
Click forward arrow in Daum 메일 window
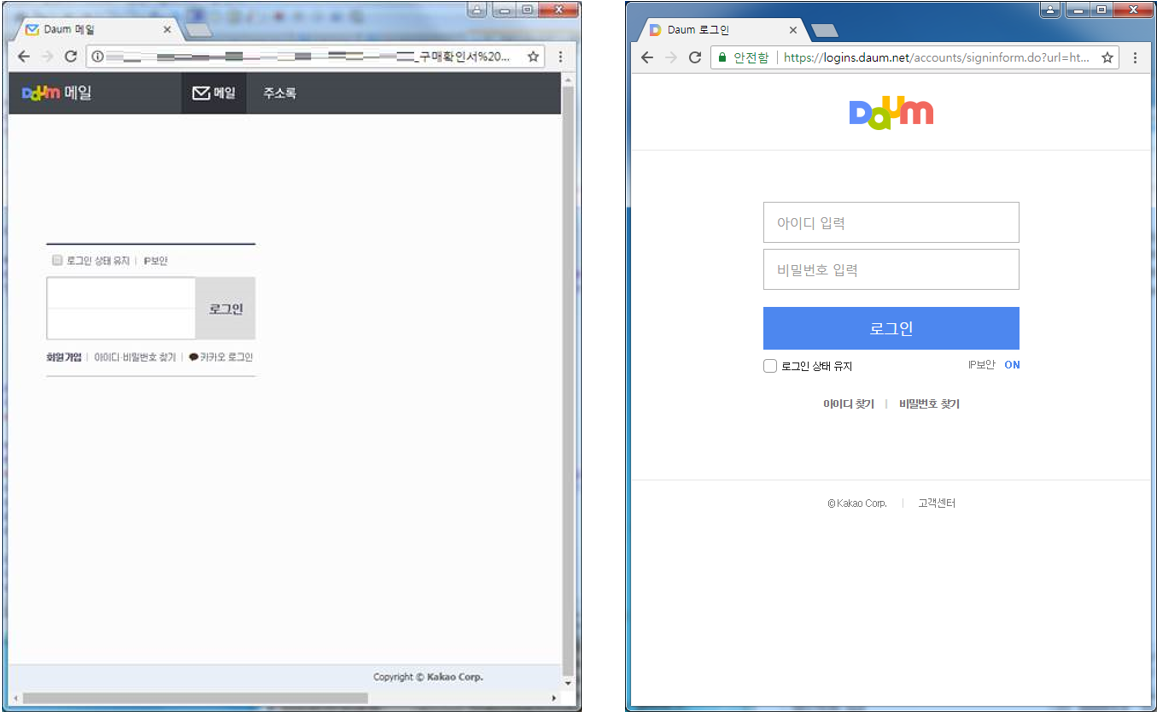tap(47, 56)
